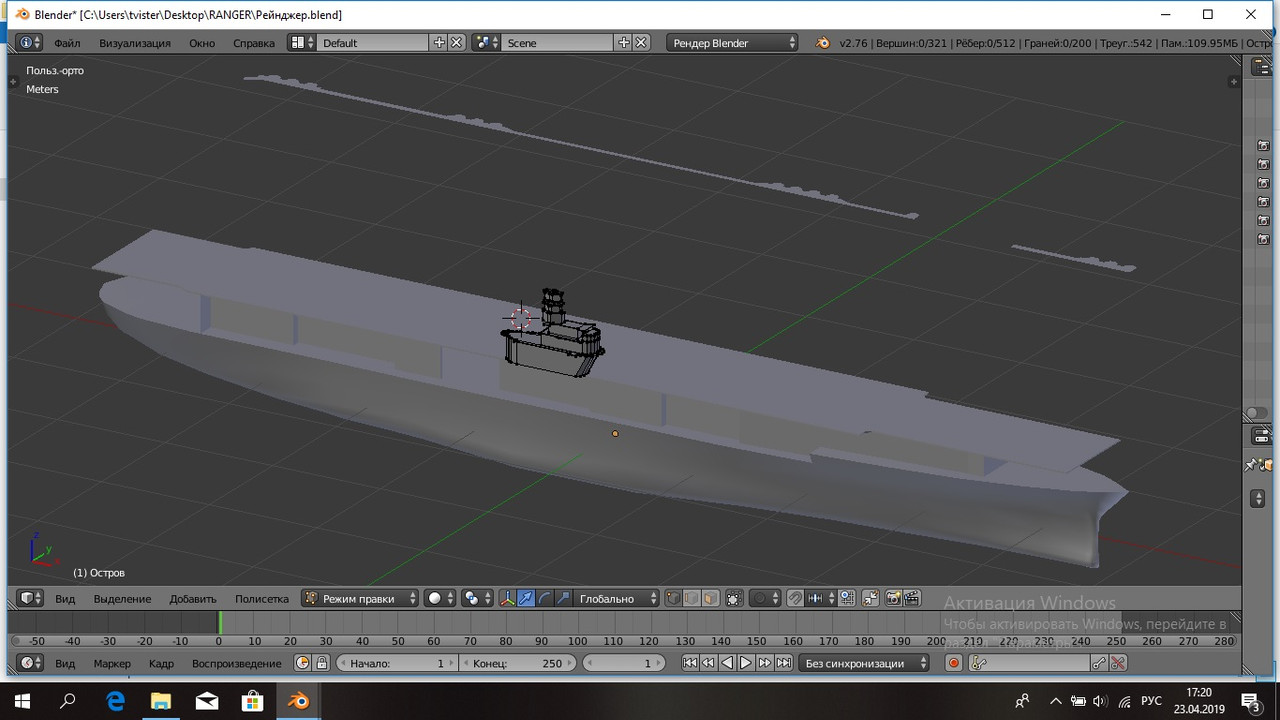Jump to the last frame button
The height and width of the screenshot is (720, 1280).
pos(784,663)
